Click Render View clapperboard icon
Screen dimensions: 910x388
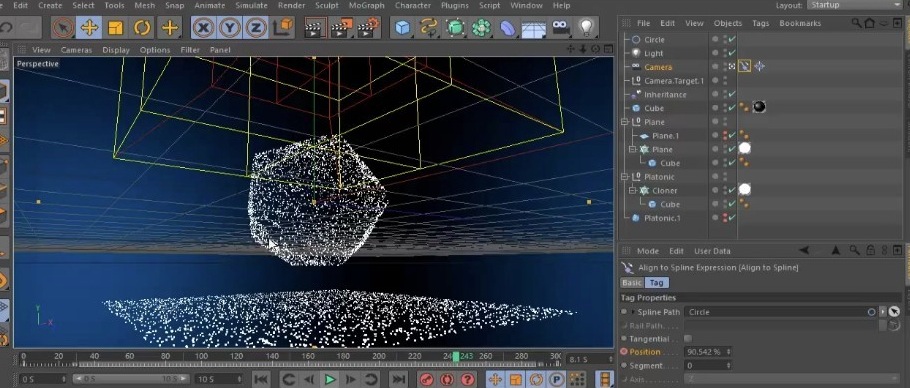tap(315, 27)
